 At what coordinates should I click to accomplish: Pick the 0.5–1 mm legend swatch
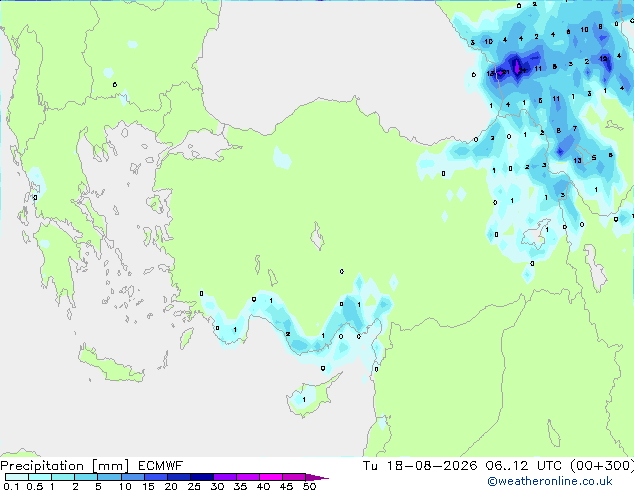[x=40, y=477]
